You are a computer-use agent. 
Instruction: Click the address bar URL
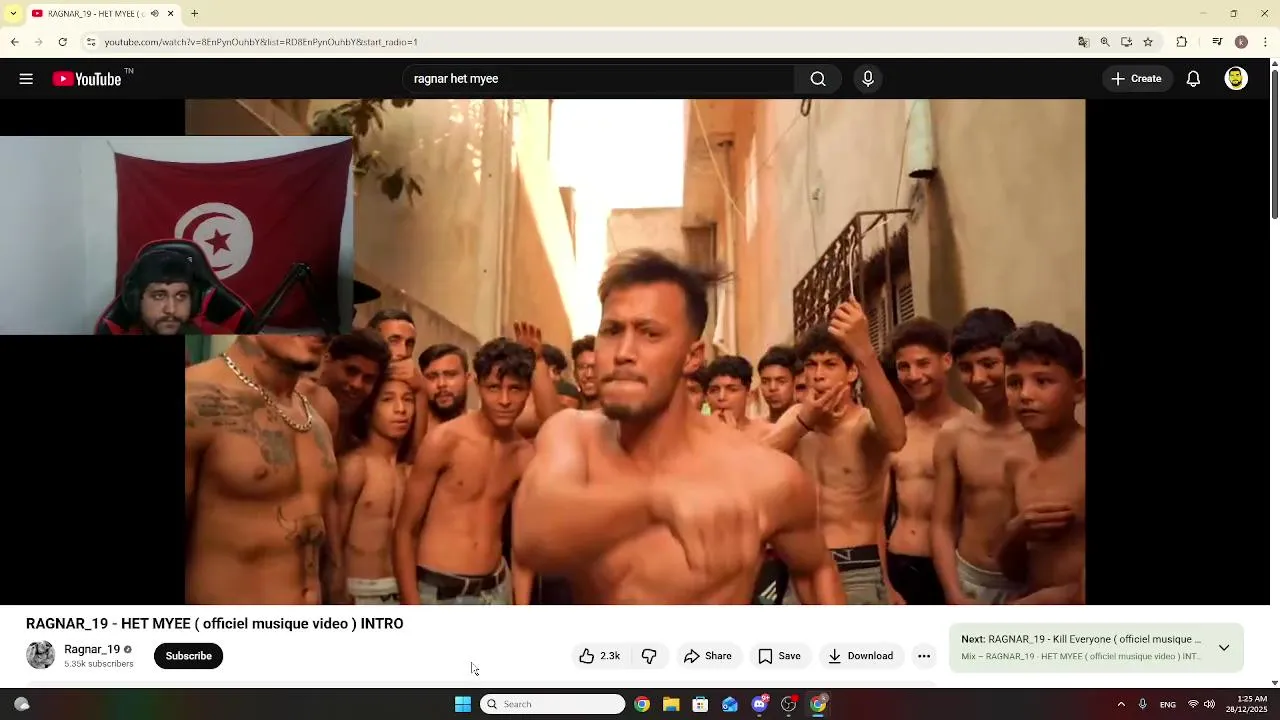261,42
